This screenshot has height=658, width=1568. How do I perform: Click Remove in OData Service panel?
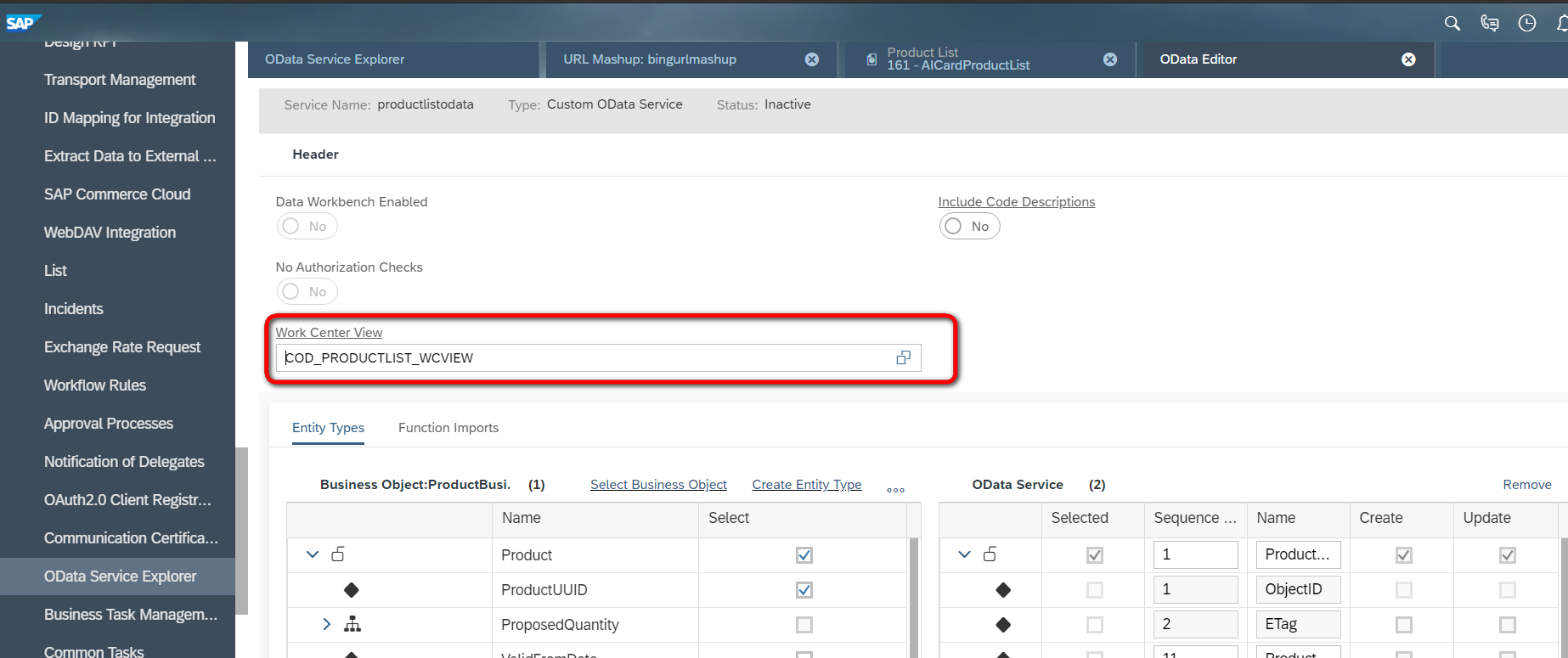coord(1527,485)
